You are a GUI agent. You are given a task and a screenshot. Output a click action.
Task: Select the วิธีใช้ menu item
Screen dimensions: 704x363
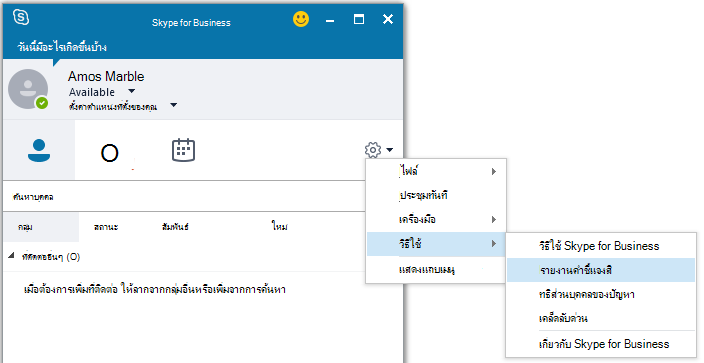pos(436,244)
